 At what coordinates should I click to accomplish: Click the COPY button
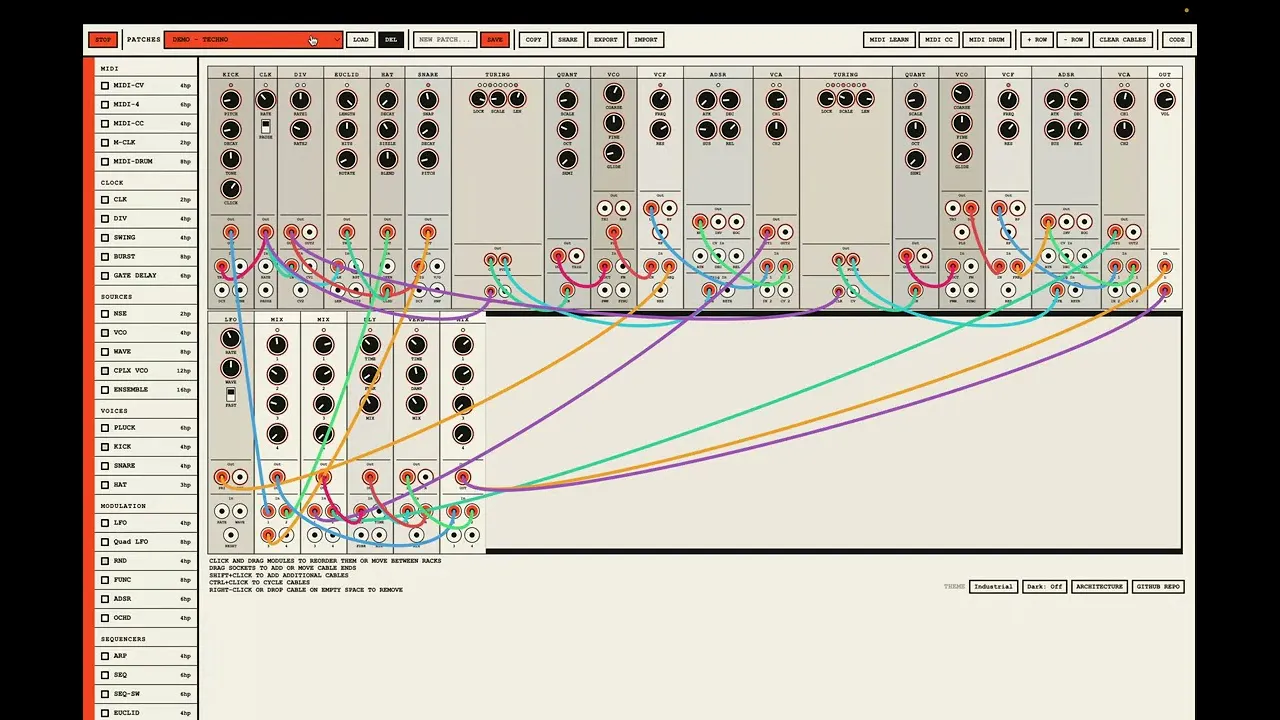[x=534, y=40]
